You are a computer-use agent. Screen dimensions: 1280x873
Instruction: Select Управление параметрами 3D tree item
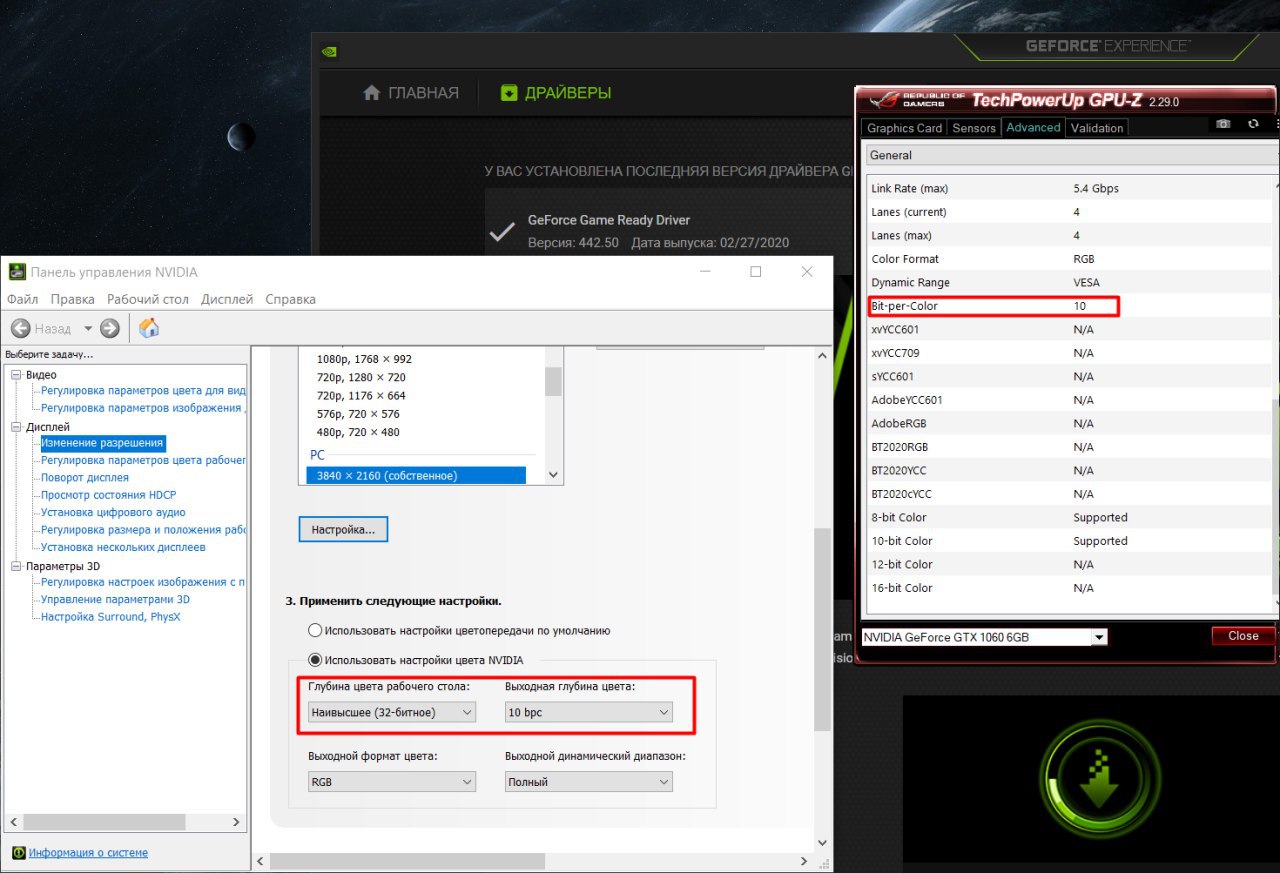pos(115,599)
